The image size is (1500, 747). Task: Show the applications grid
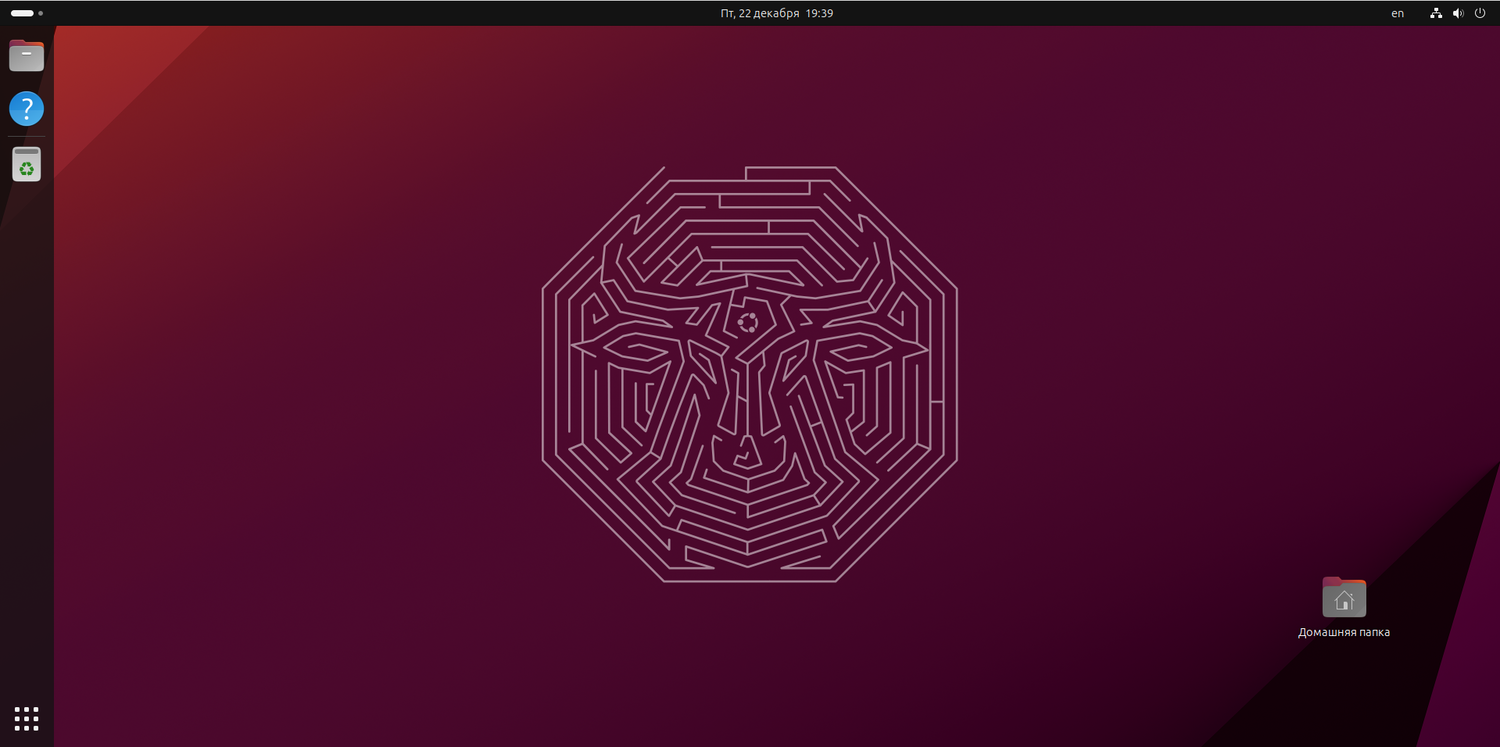27,718
